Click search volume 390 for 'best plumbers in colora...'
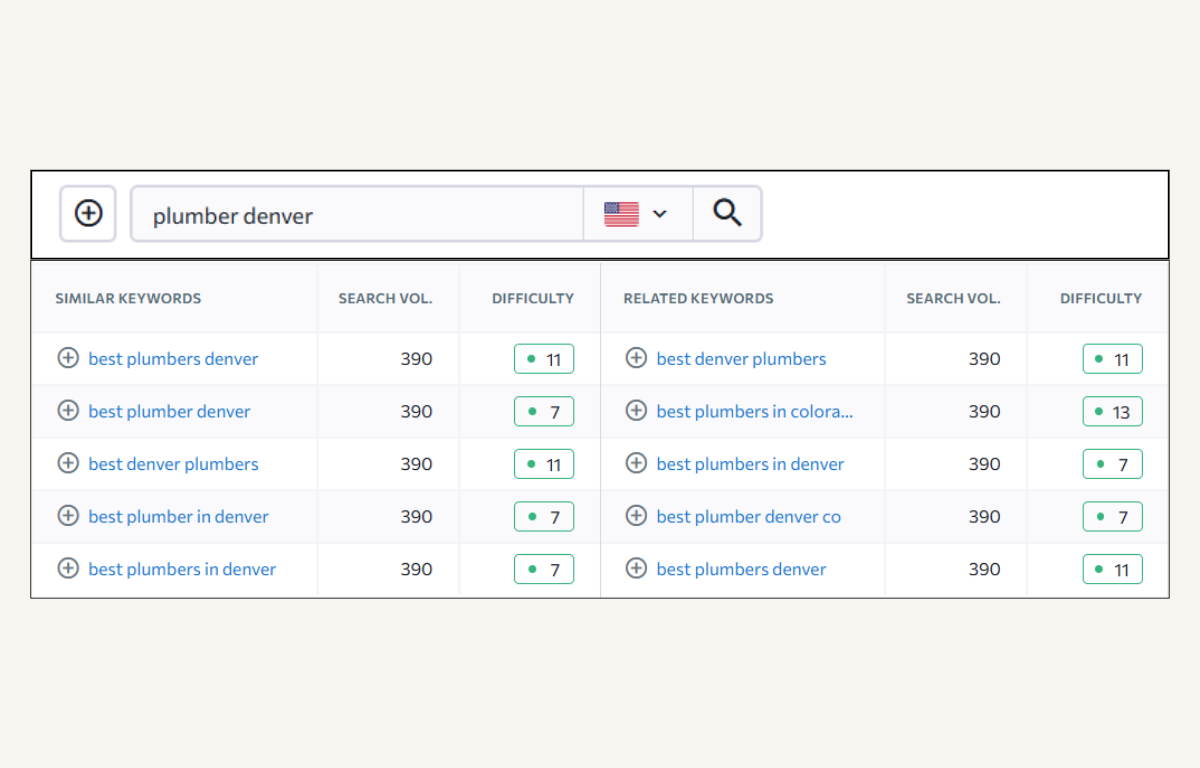Screen dimensions: 1200x768 click(x=984, y=411)
